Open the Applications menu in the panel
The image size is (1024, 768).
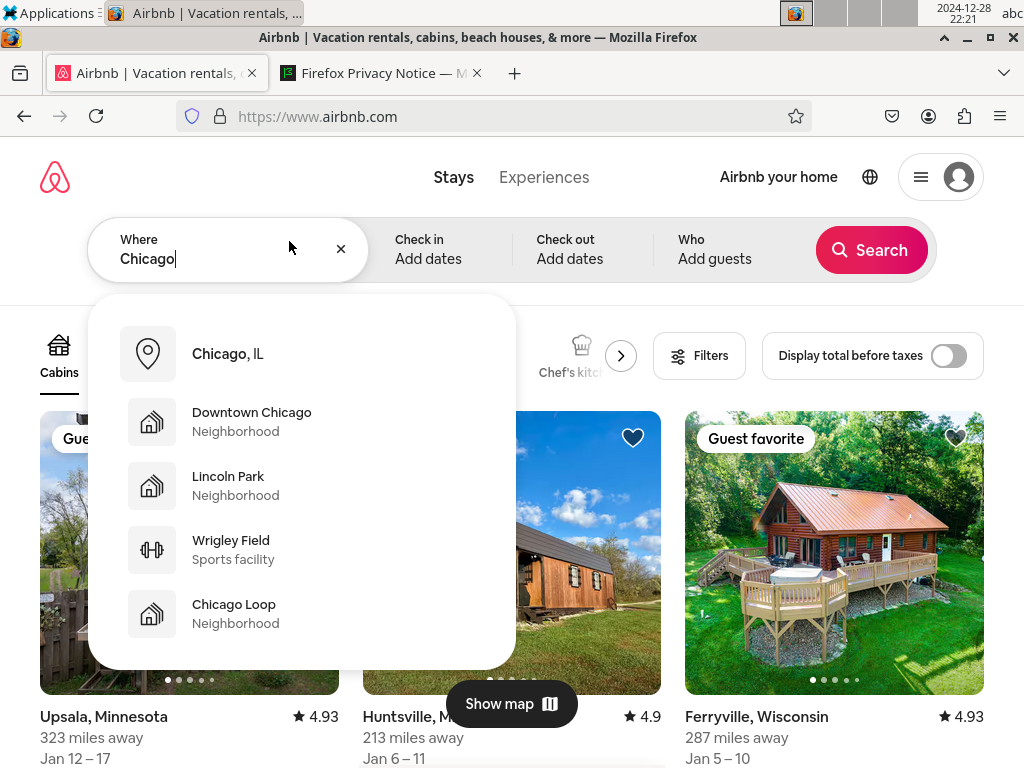(x=50, y=13)
